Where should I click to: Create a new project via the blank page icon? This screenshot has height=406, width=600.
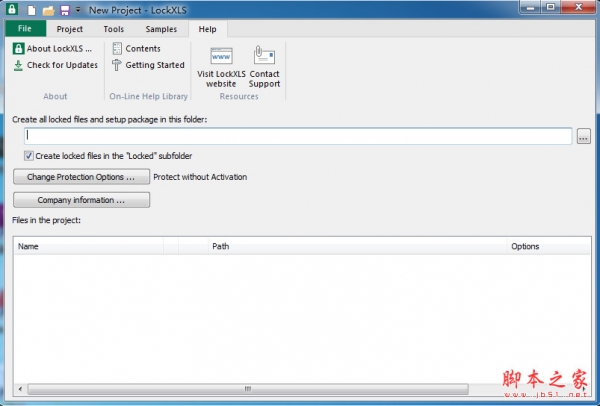pos(32,10)
